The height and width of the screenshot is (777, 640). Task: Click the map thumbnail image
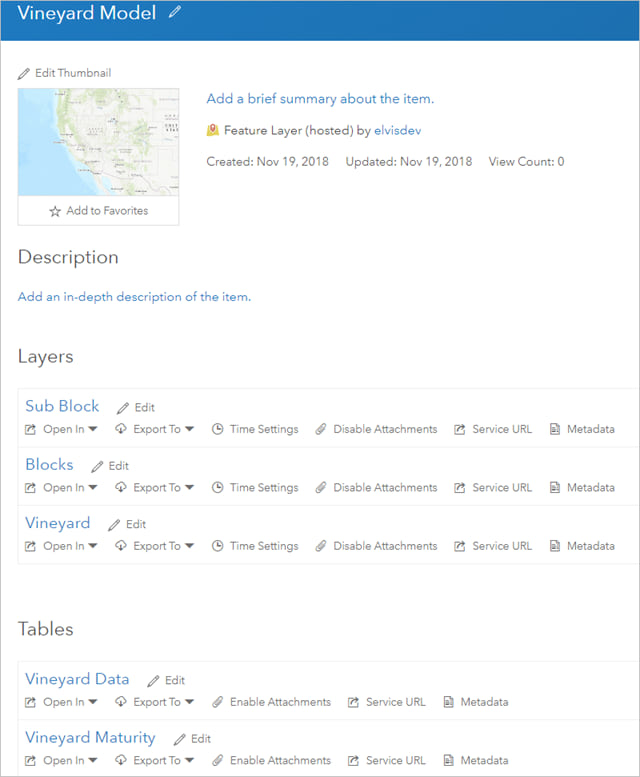click(98, 142)
